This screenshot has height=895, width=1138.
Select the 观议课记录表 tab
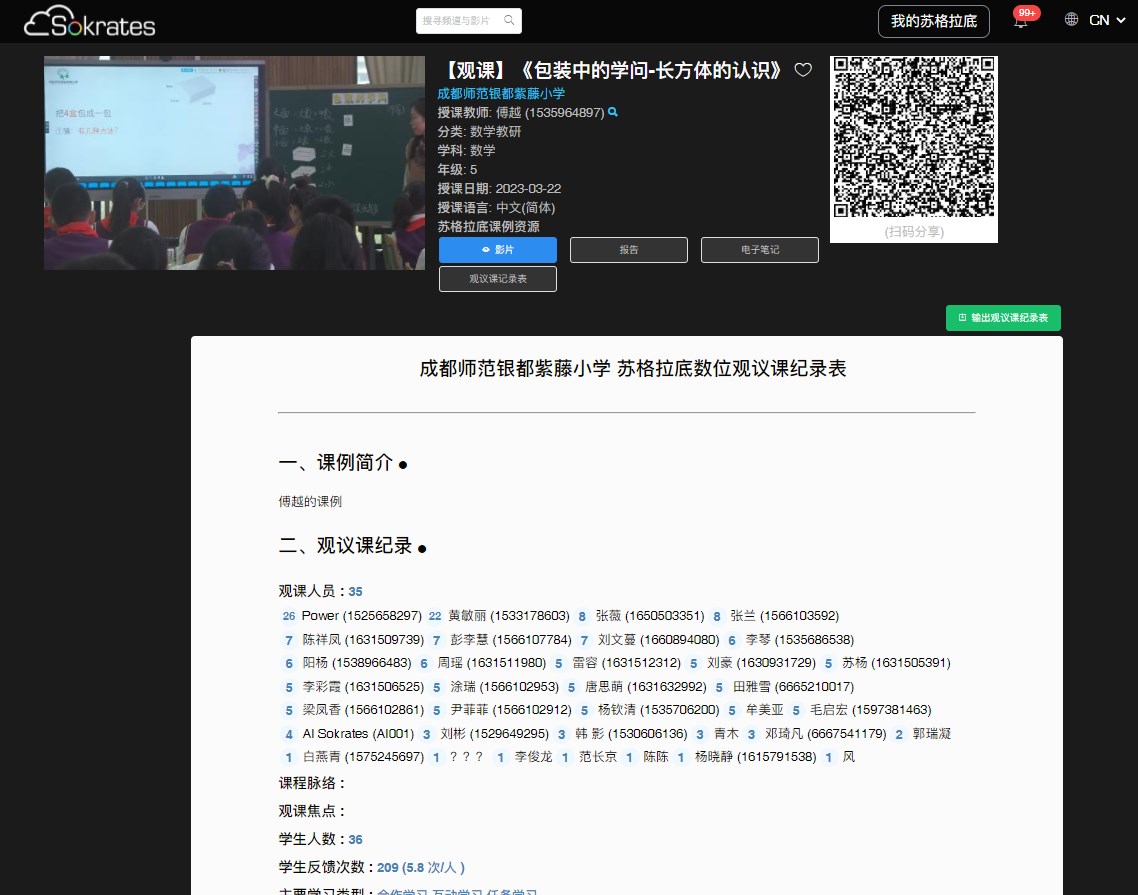(497, 279)
